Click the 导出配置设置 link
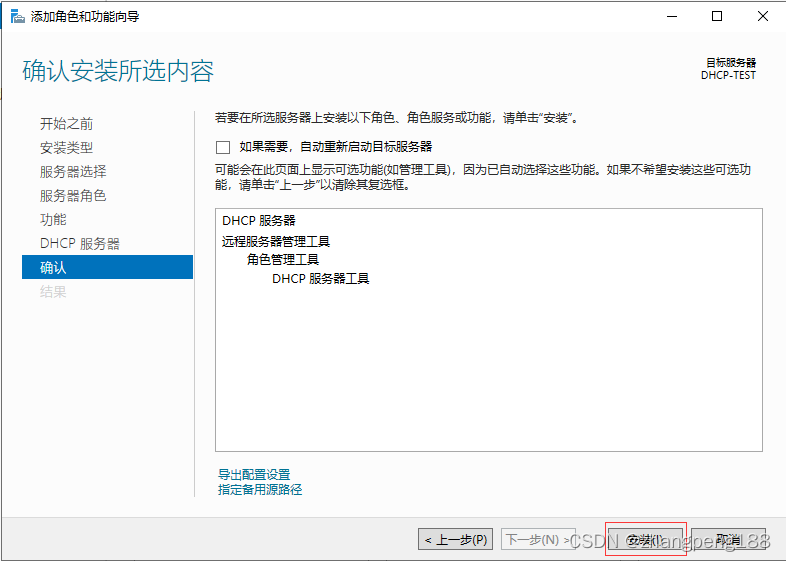 pos(254,474)
